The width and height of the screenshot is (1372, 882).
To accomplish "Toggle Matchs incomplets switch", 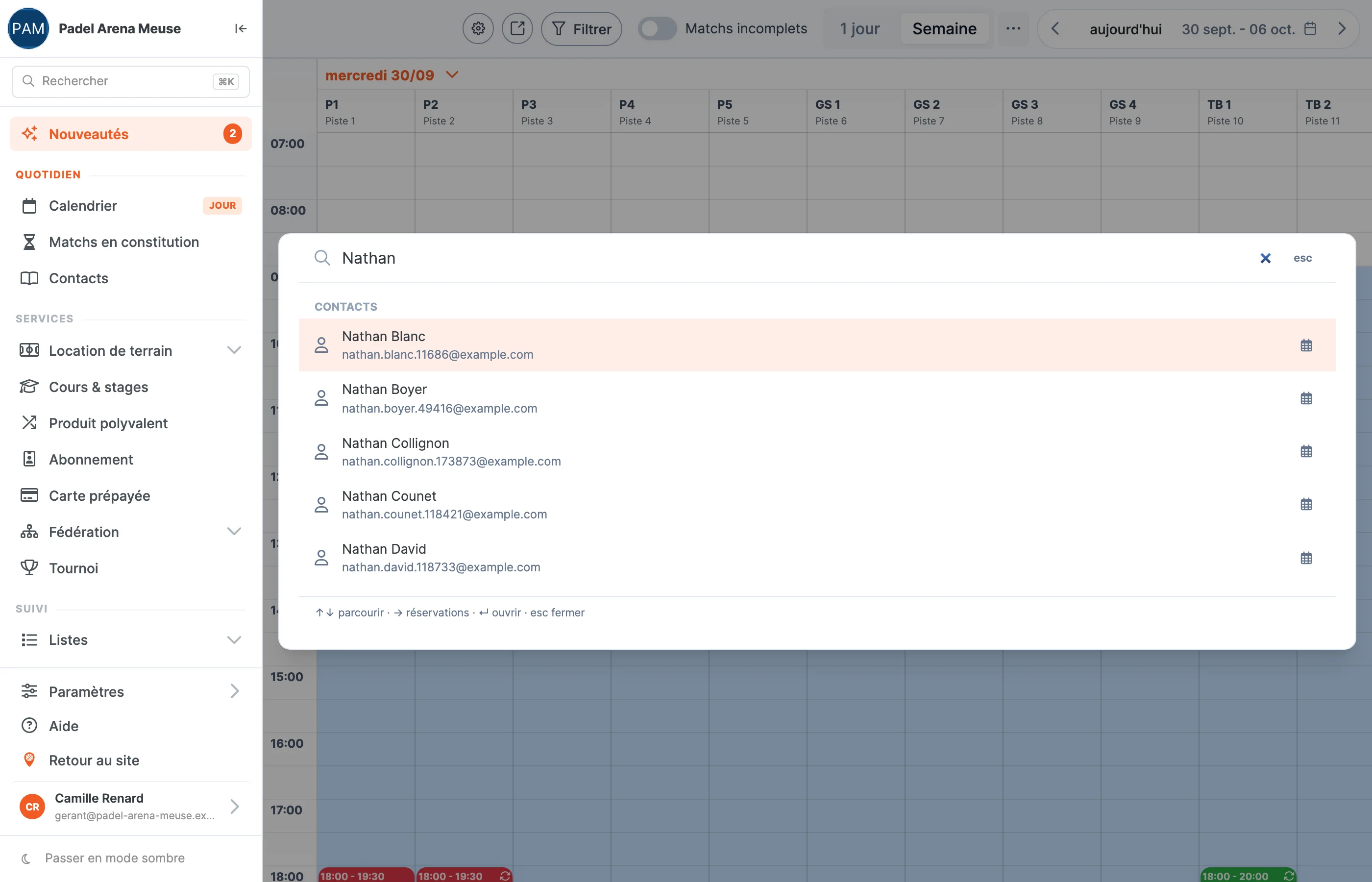I will pos(658,28).
